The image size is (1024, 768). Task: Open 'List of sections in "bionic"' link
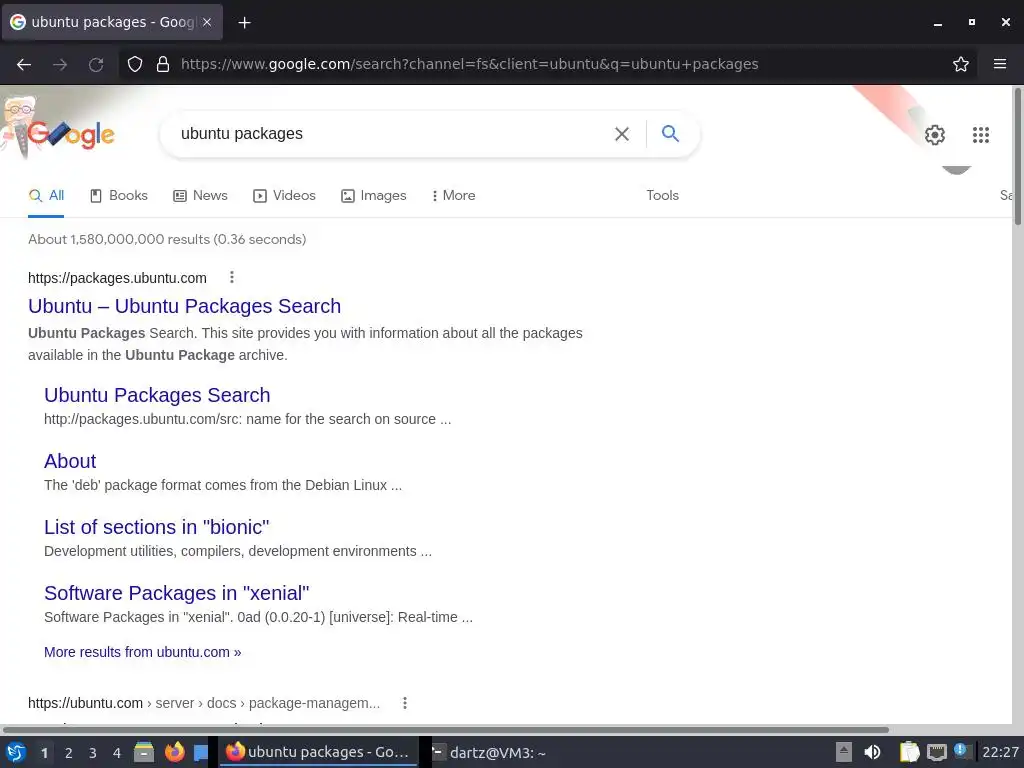[x=157, y=527]
